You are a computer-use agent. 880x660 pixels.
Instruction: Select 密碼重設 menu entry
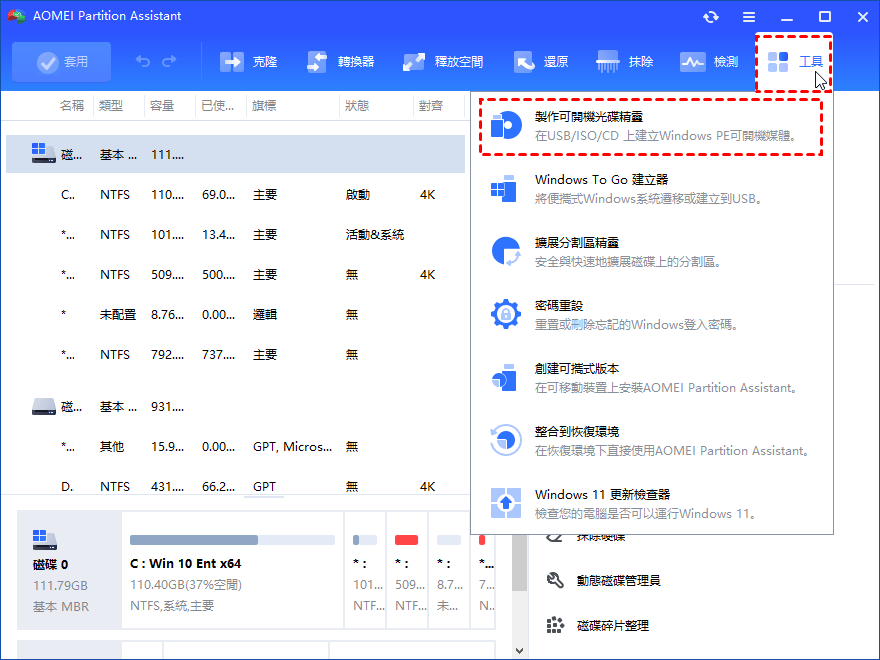click(651, 315)
